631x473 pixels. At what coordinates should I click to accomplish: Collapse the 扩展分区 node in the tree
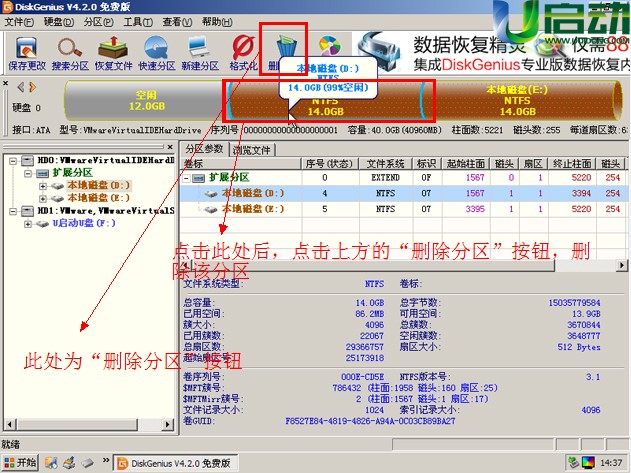[27, 174]
